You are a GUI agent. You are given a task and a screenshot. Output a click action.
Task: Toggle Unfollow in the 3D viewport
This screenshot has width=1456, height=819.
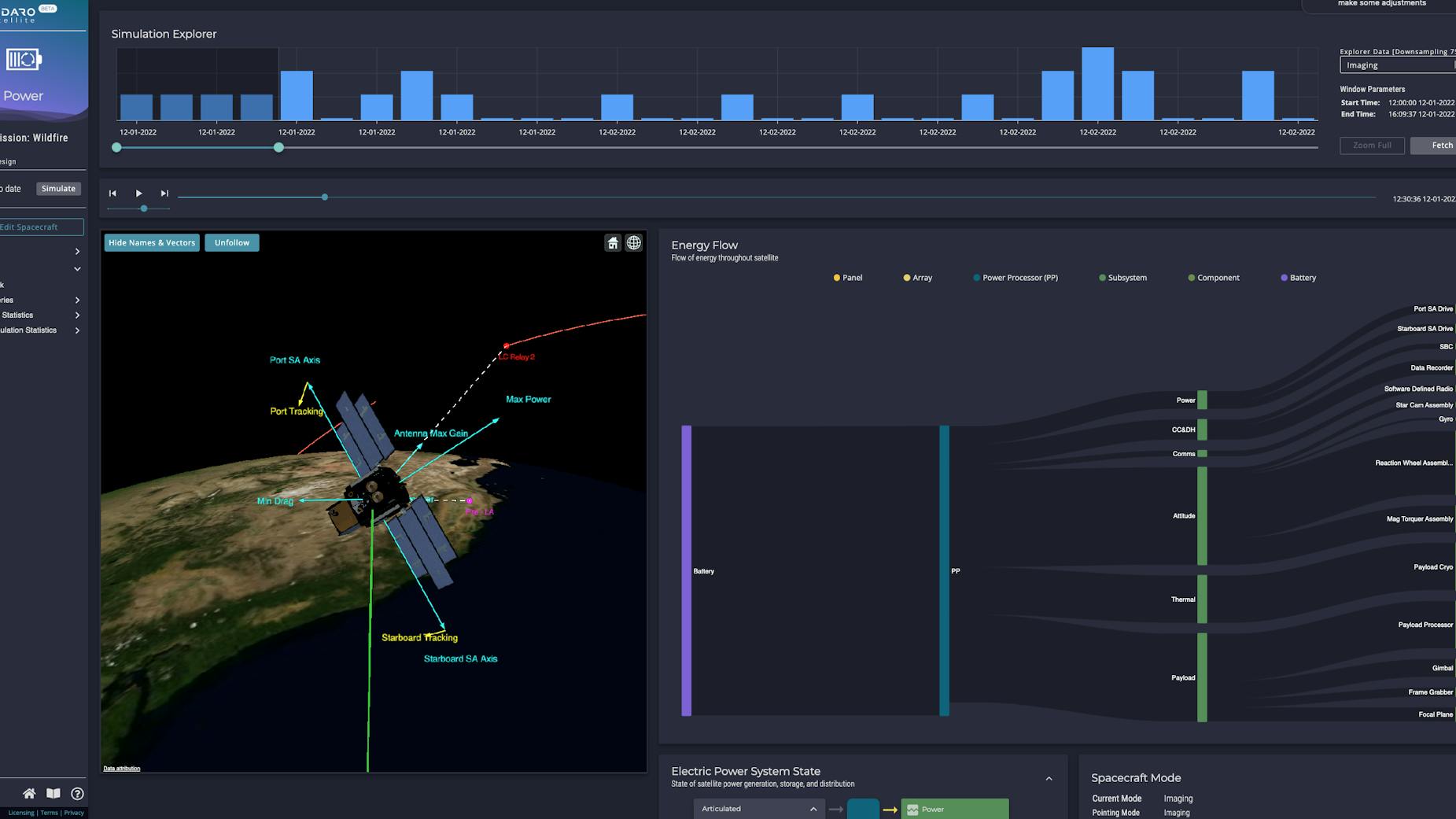click(232, 242)
